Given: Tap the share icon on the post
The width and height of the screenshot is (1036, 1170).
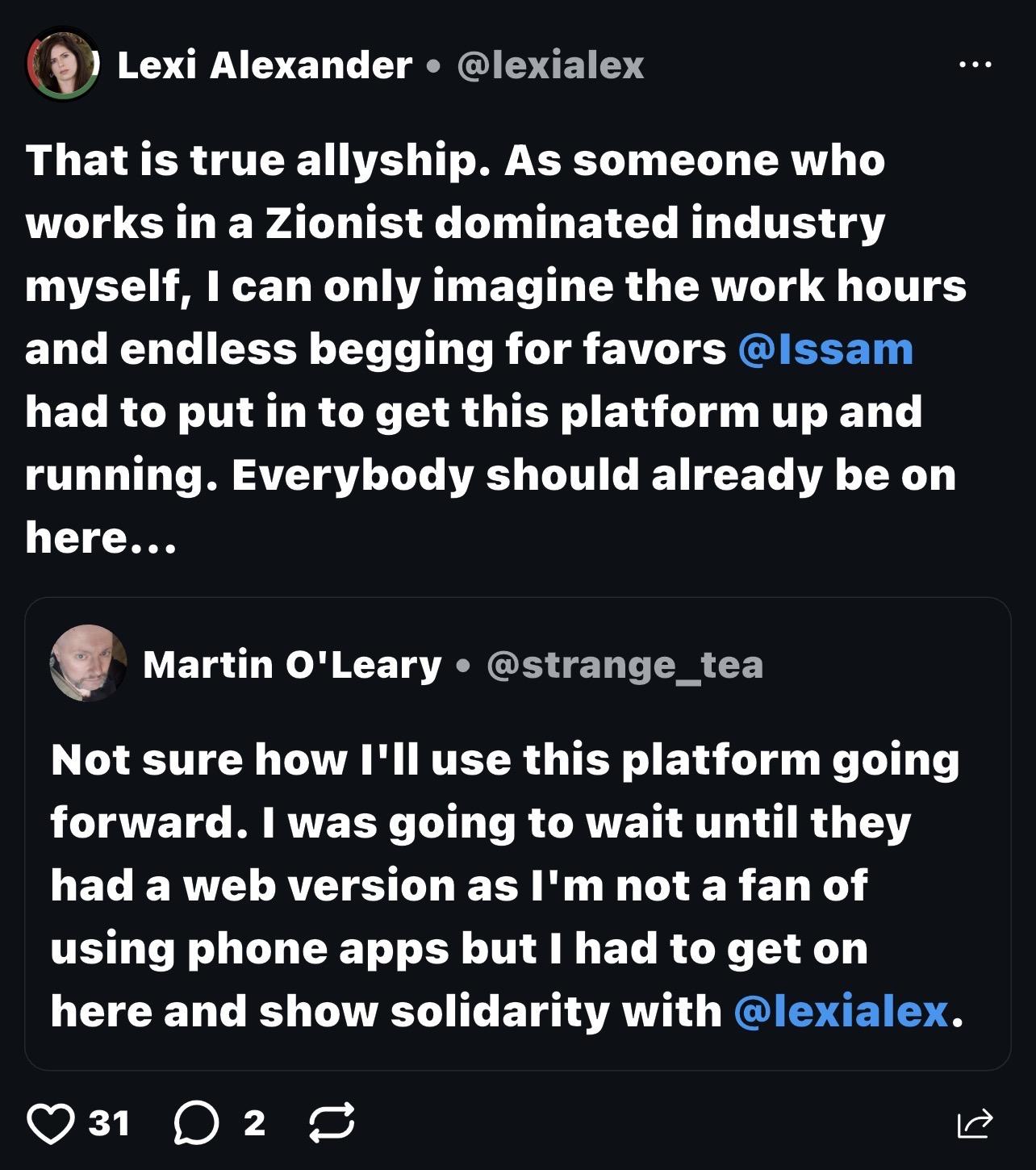Looking at the screenshot, I should click(975, 1123).
